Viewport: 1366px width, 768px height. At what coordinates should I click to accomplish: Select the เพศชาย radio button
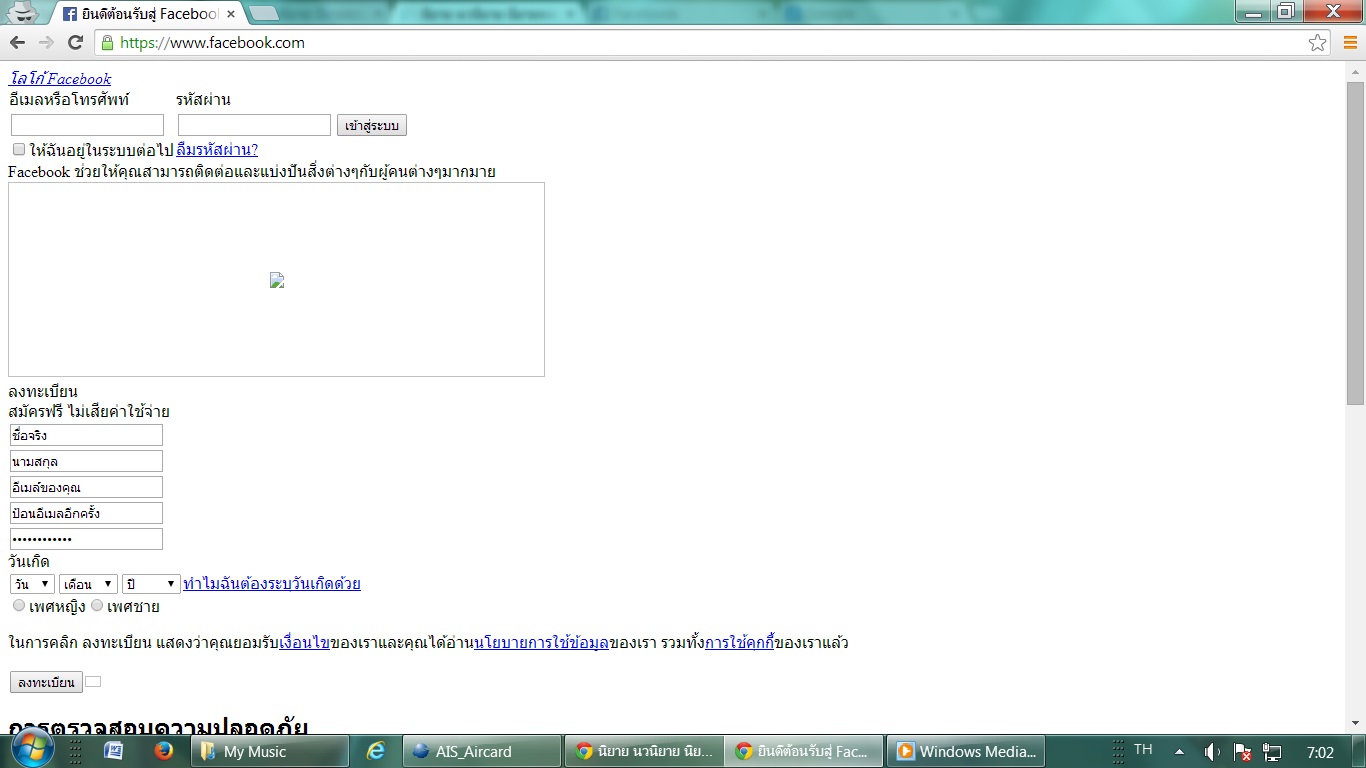click(97, 605)
